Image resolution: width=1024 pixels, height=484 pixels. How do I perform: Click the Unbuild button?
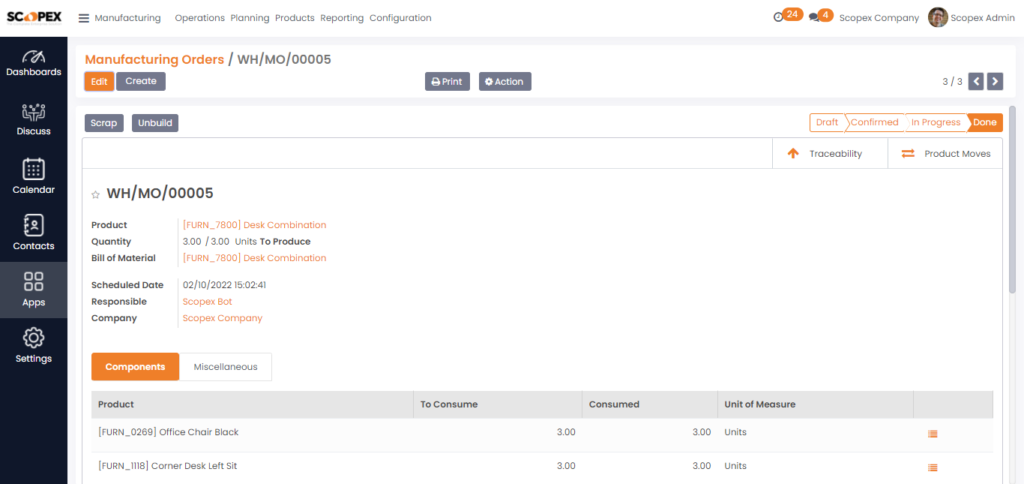pyautogui.click(x=155, y=123)
